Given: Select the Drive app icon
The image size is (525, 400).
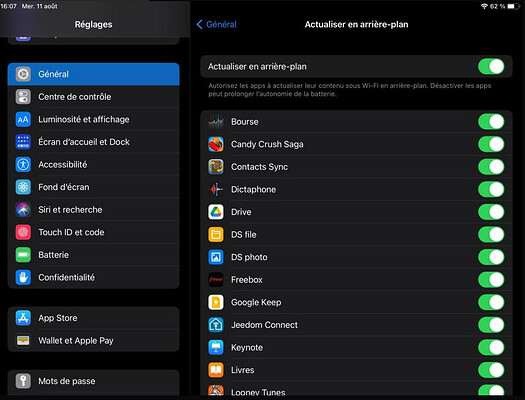Looking at the screenshot, I should point(216,212).
